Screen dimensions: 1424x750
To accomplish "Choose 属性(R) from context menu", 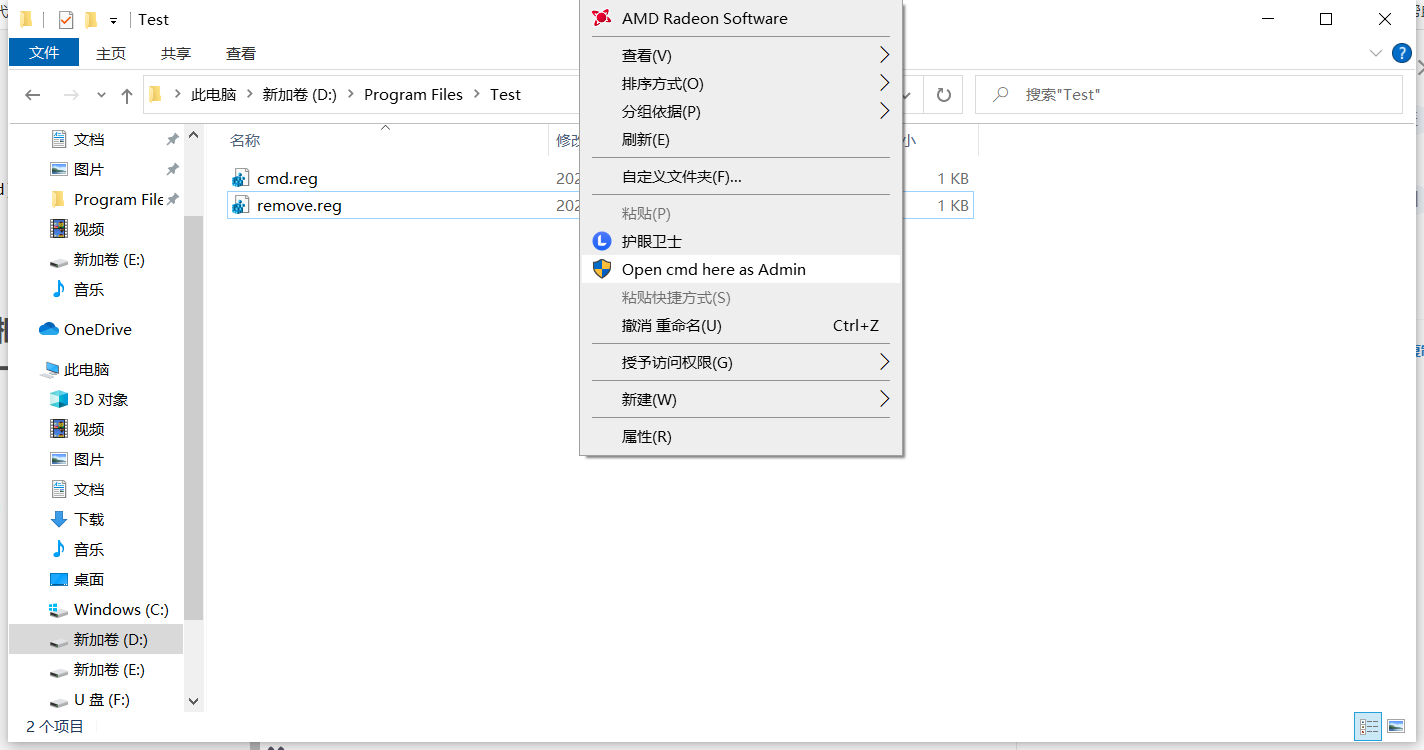I will click(x=741, y=436).
